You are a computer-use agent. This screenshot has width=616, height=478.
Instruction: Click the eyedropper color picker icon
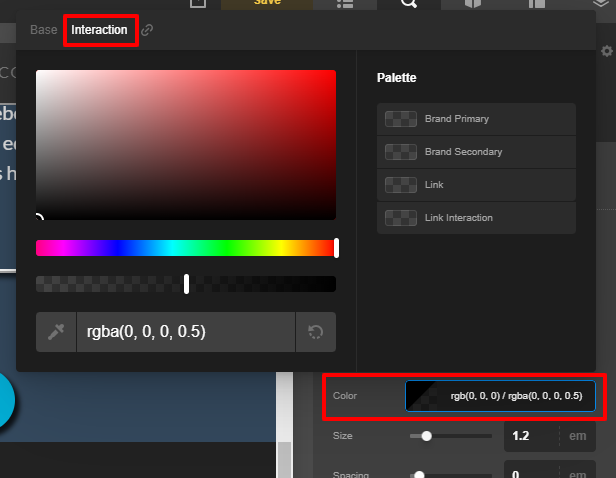56,332
